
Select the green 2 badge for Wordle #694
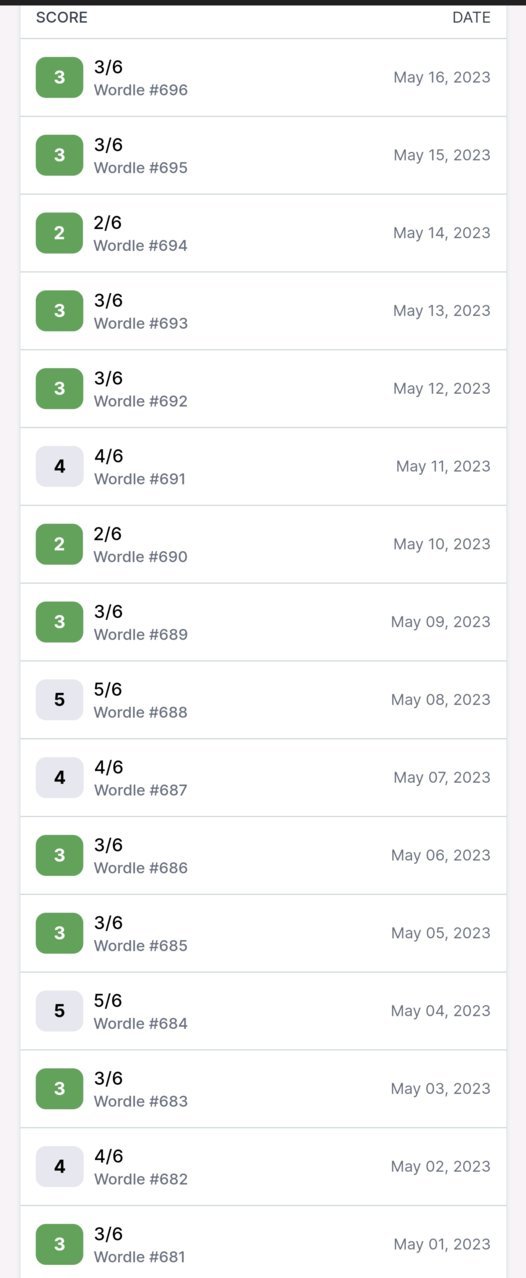59,233
